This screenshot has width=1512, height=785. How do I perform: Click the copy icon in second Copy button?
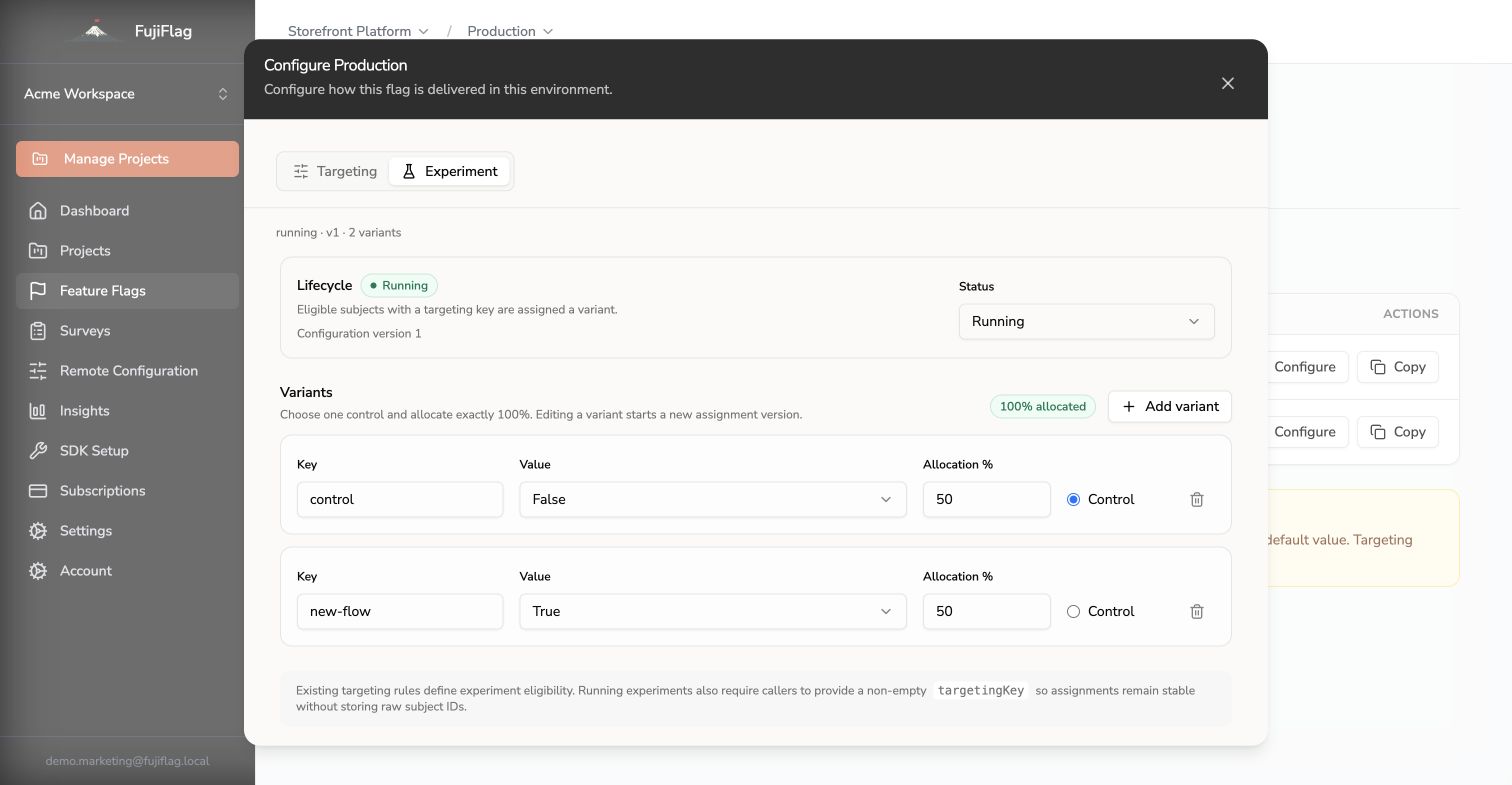pos(1378,432)
